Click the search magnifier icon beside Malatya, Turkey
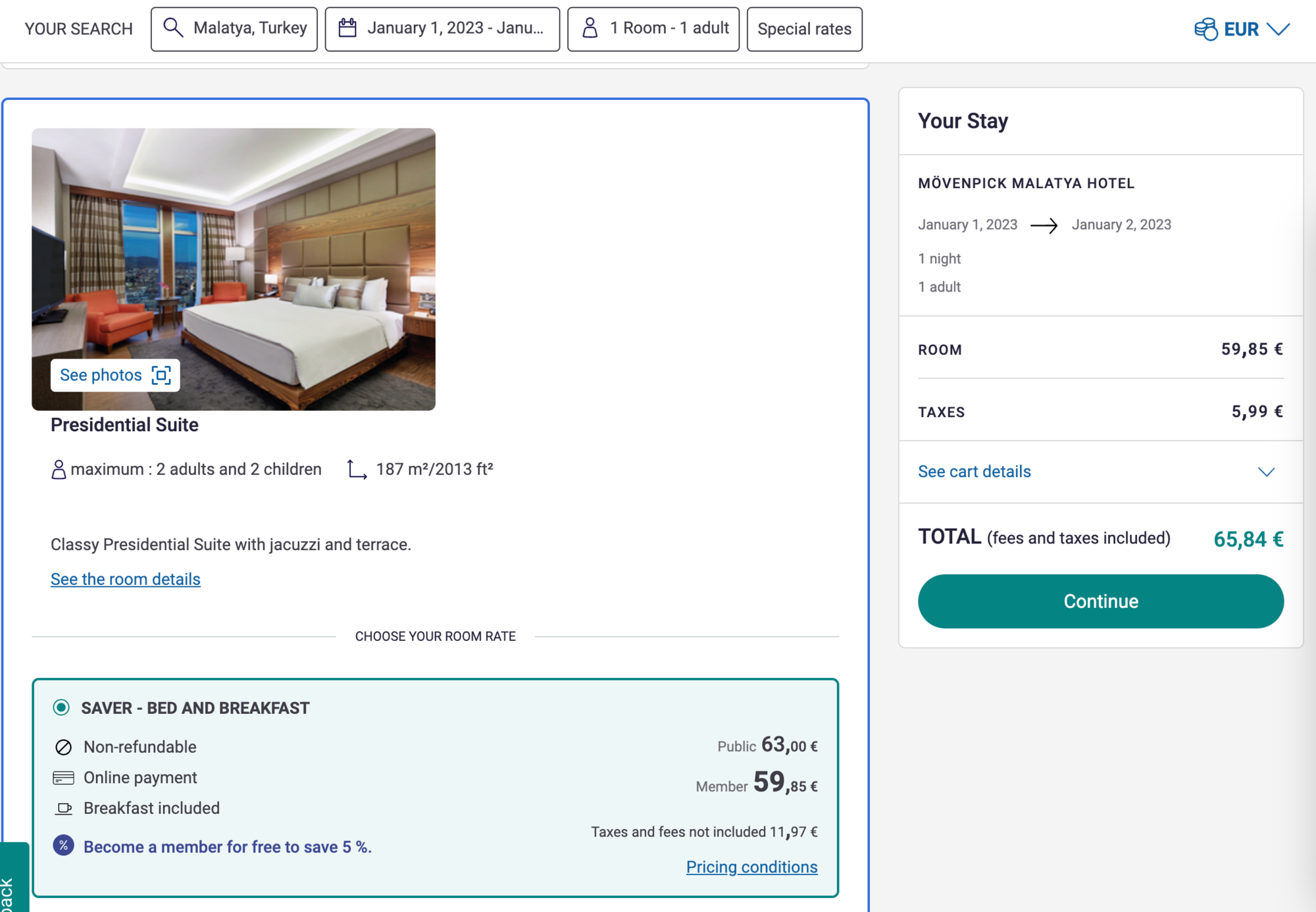This screenshot has height=912, width=1316. [173, 28]
